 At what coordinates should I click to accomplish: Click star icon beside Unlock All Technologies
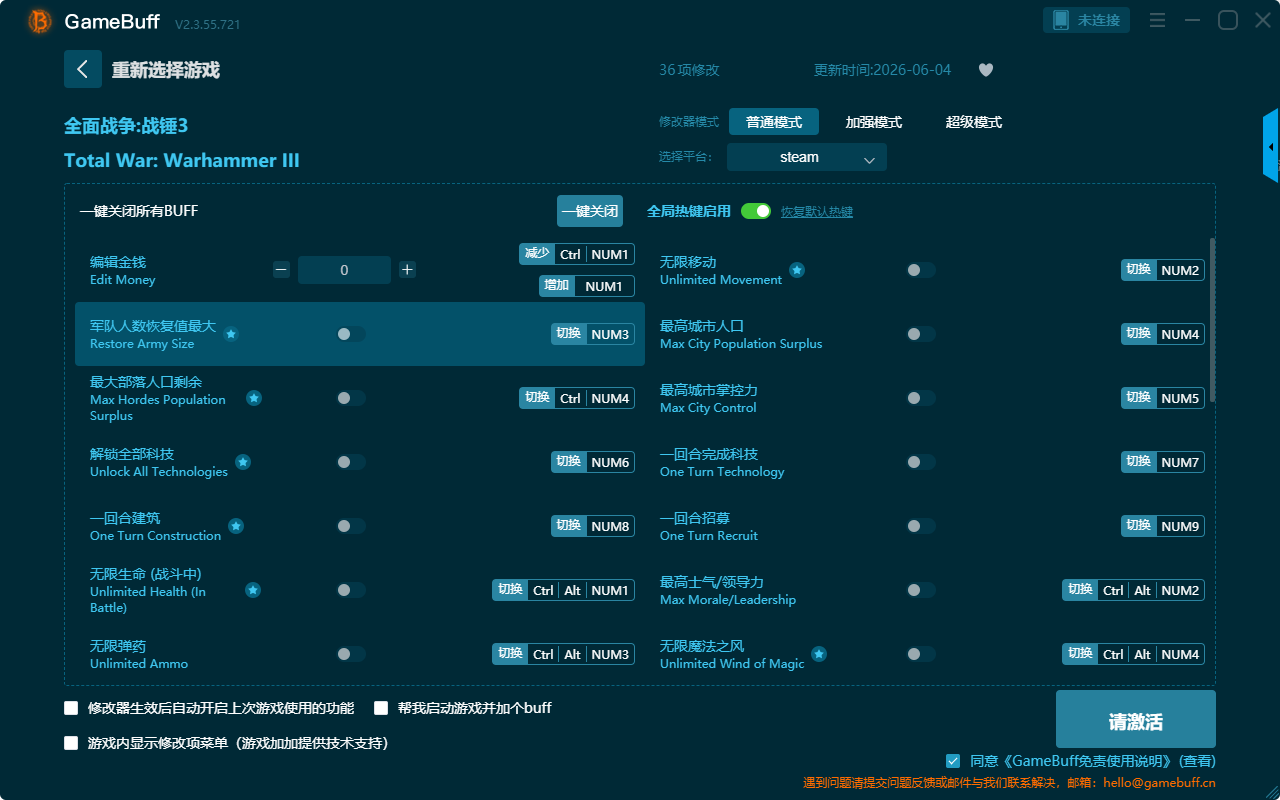(x=243, y=462)
